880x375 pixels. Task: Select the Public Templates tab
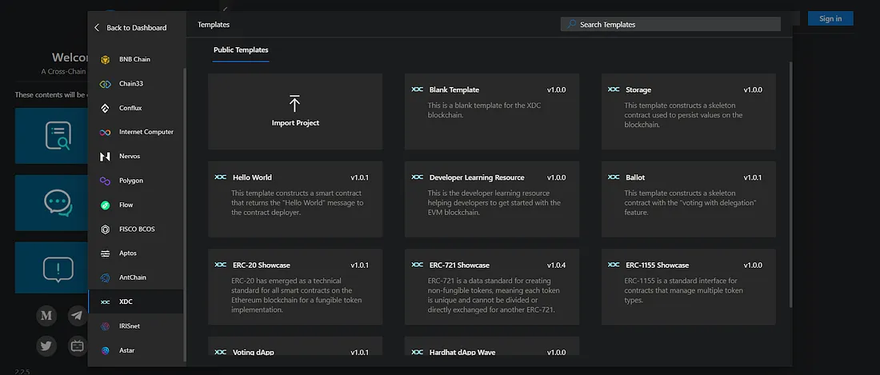coord(241,50)
